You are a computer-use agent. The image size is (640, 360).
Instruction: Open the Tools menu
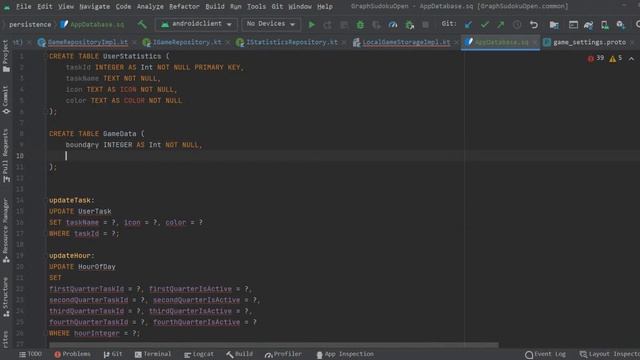point(256,7)
